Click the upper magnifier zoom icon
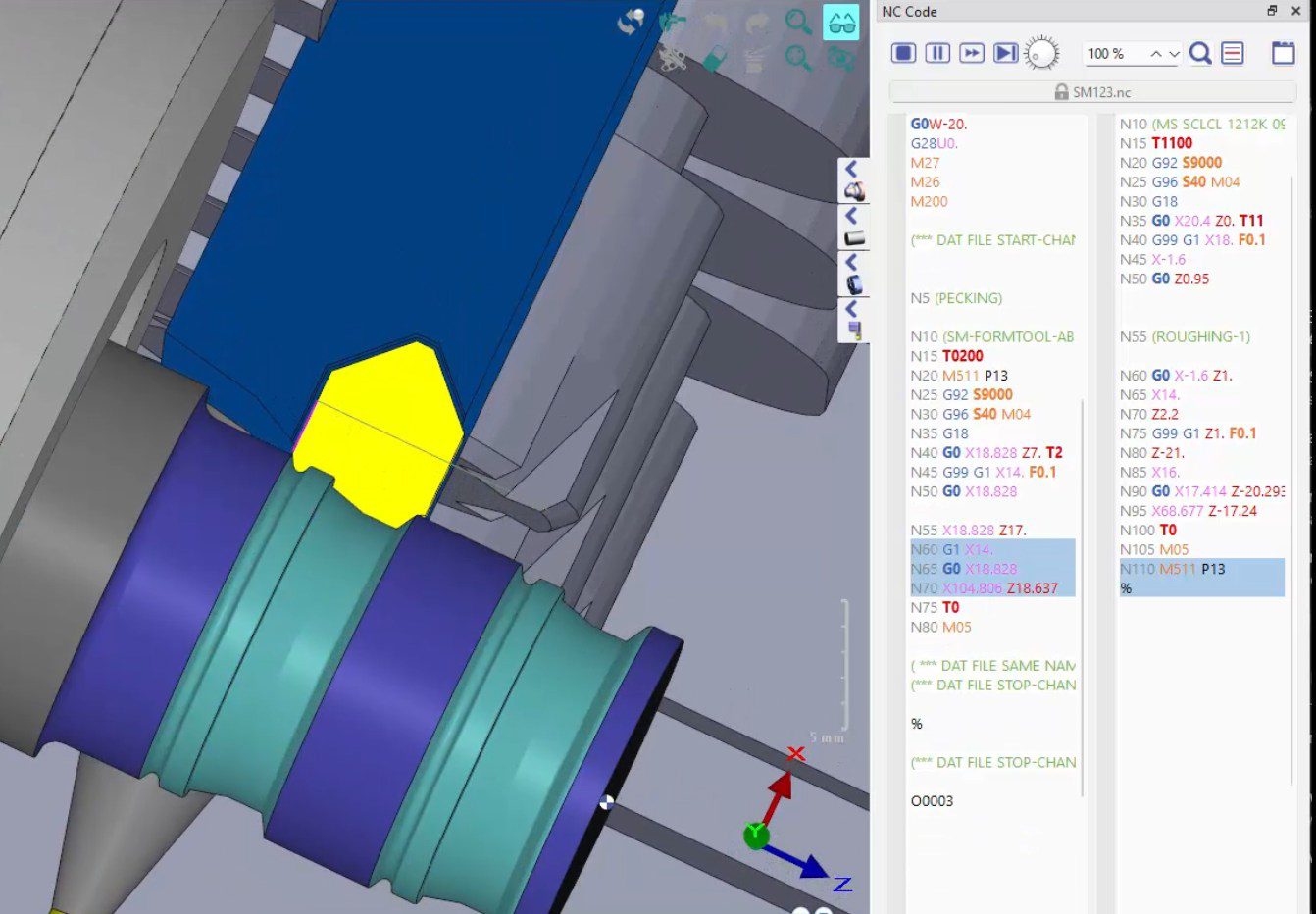 (x=798, y=22)
